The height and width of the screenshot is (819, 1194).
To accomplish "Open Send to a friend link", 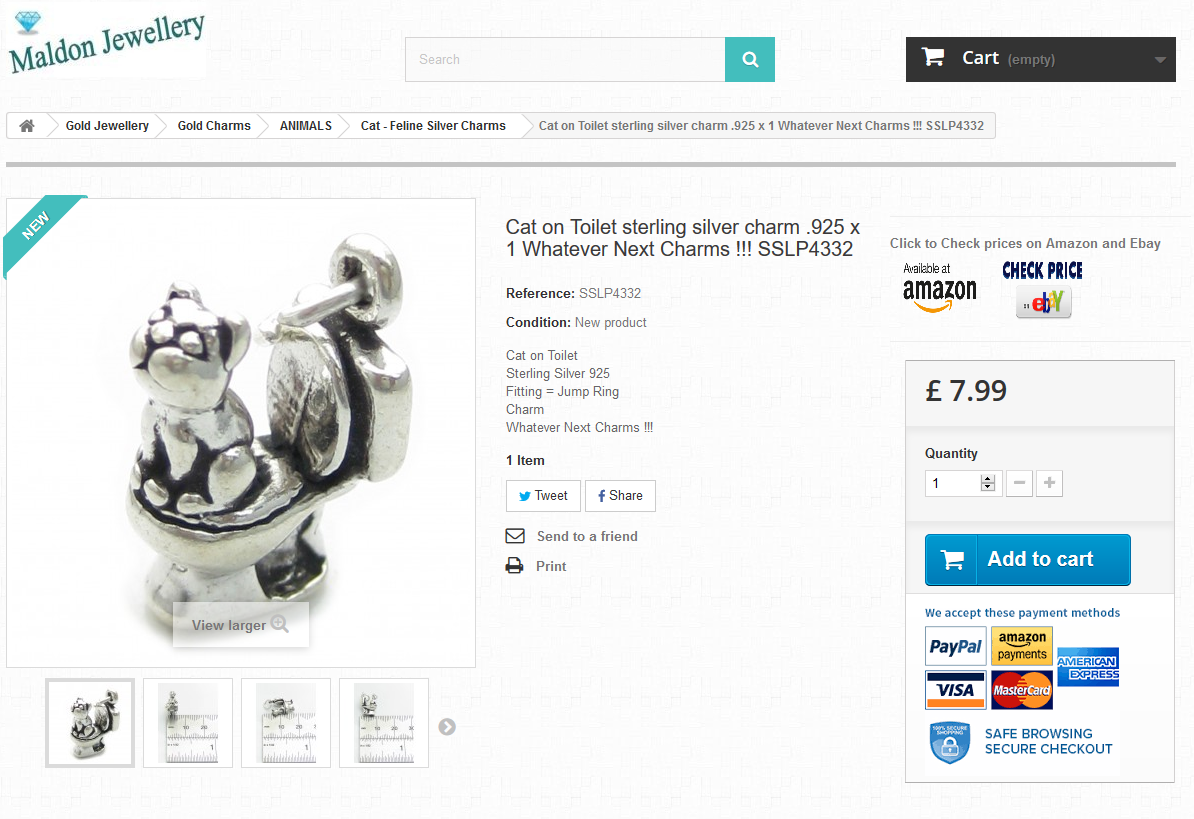I will pyautogui.click(x=587, y=536).
